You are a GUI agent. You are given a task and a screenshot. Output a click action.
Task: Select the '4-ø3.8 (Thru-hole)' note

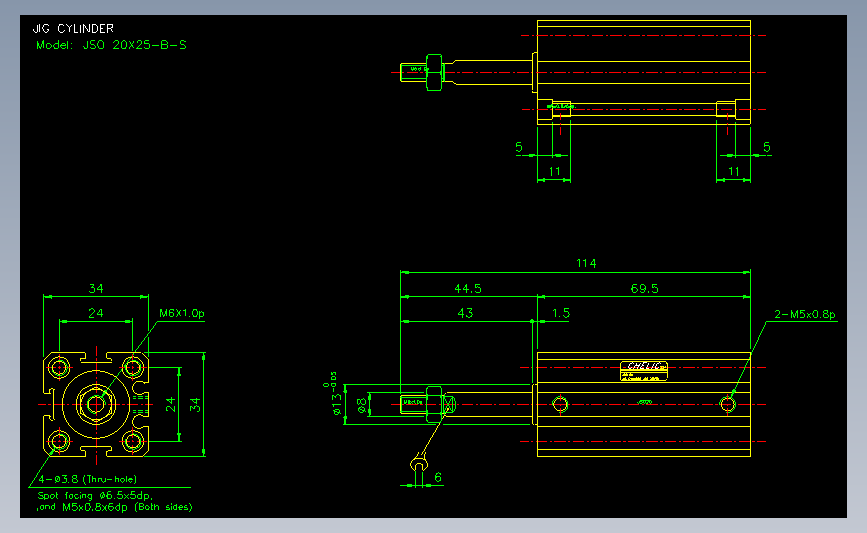click(x=87, y=479)
